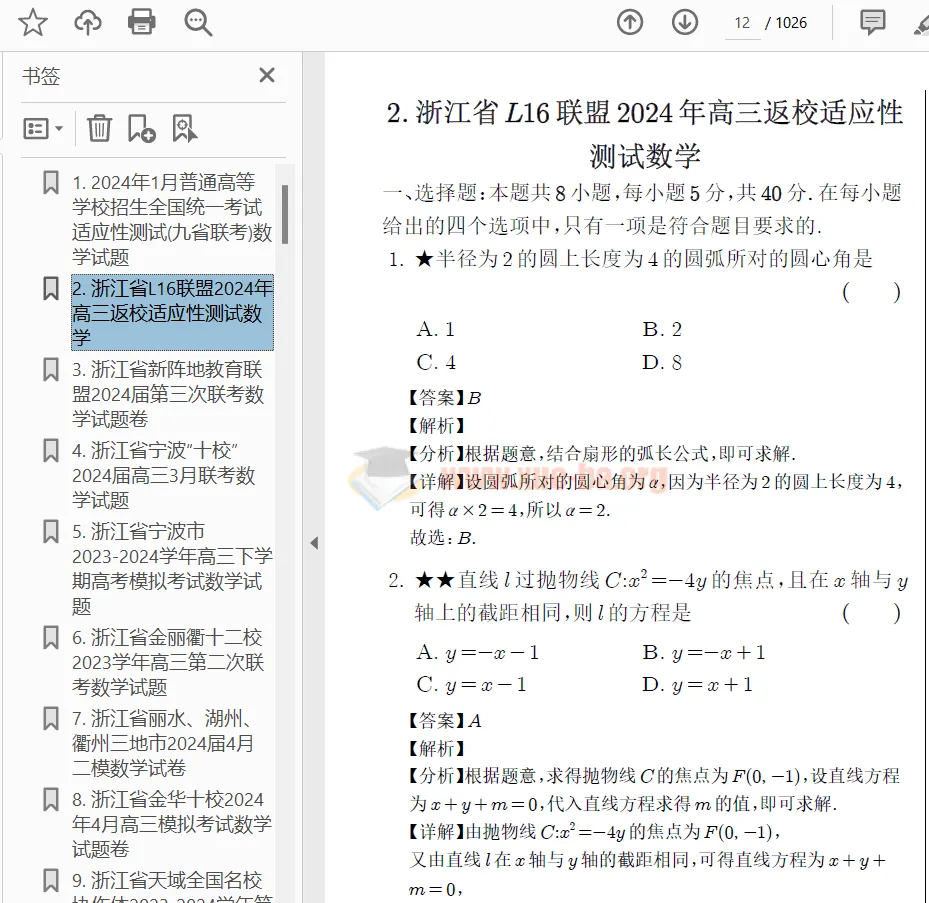Delete selected bookmark with trash icon
The image size is (929, 903).
point(99,128)
